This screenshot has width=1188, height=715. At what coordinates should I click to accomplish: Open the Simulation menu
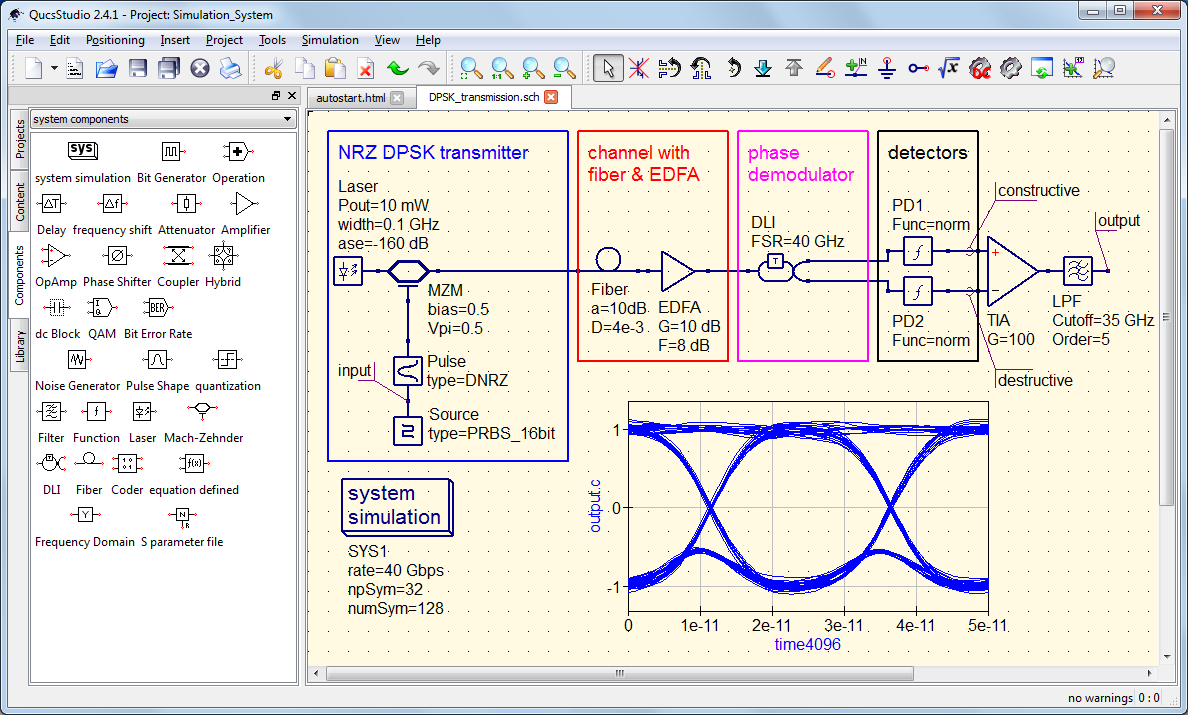tap(329, 40)
